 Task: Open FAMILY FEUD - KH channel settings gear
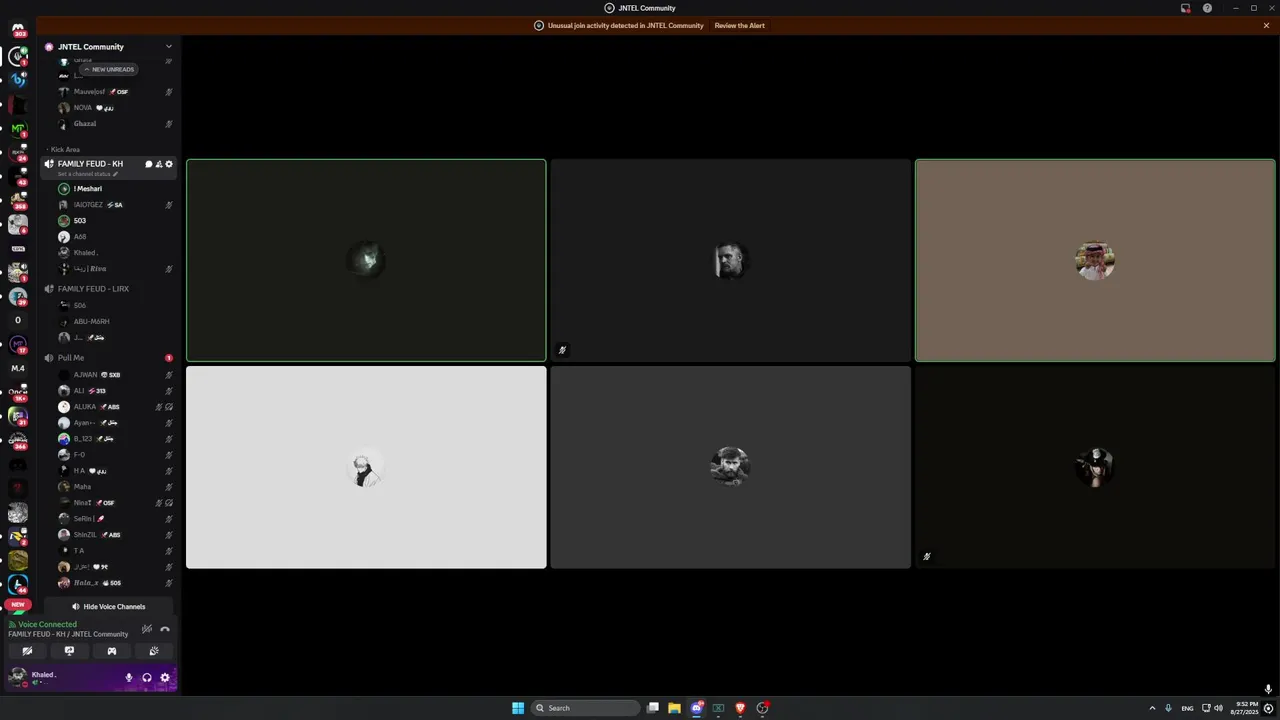(x=168, y=164)
